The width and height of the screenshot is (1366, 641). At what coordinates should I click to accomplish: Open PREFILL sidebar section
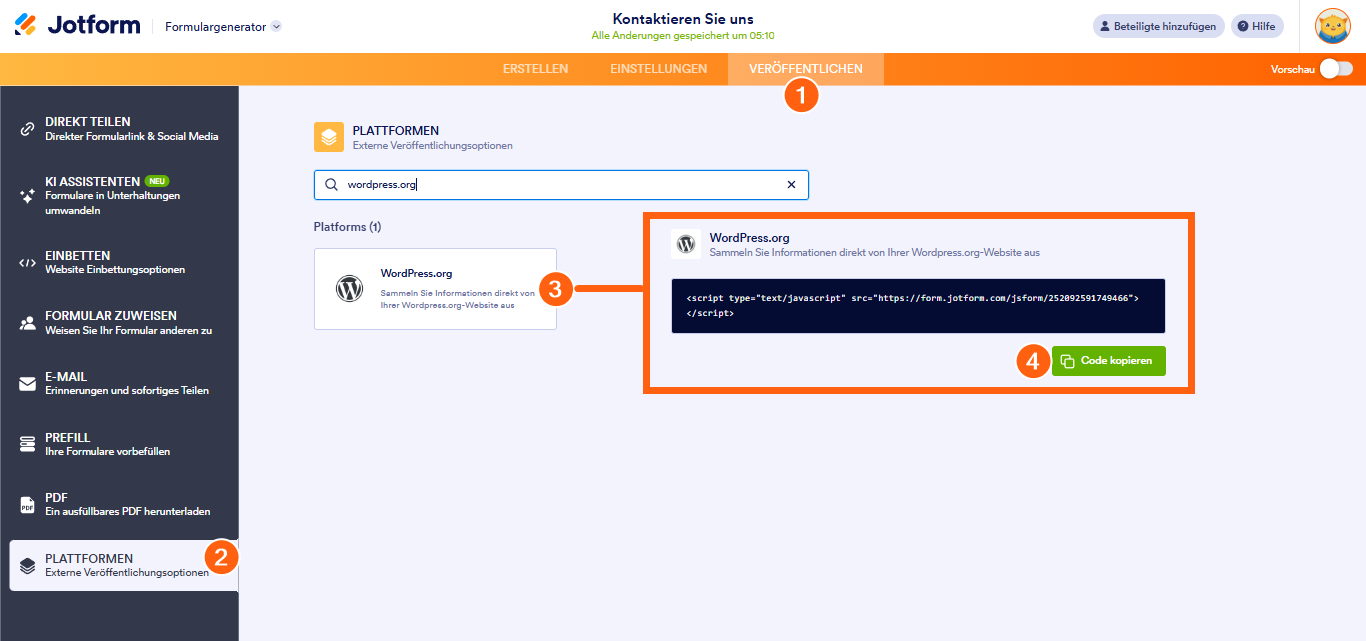pos(119,444)
